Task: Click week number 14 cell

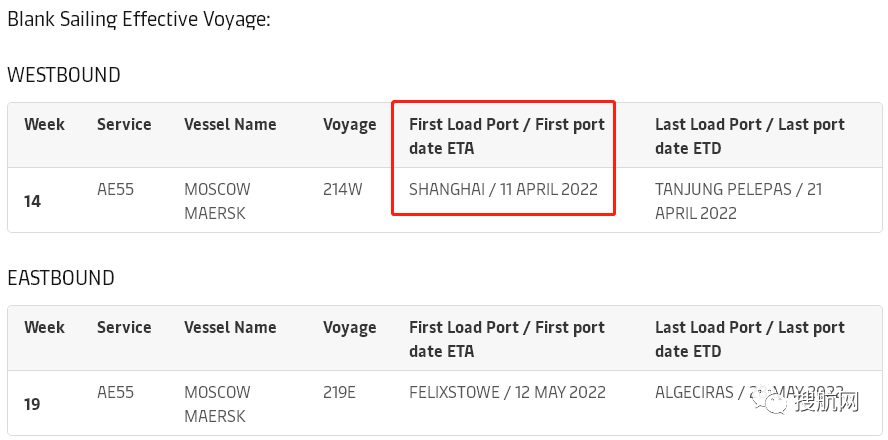Action: pos(32,201)
